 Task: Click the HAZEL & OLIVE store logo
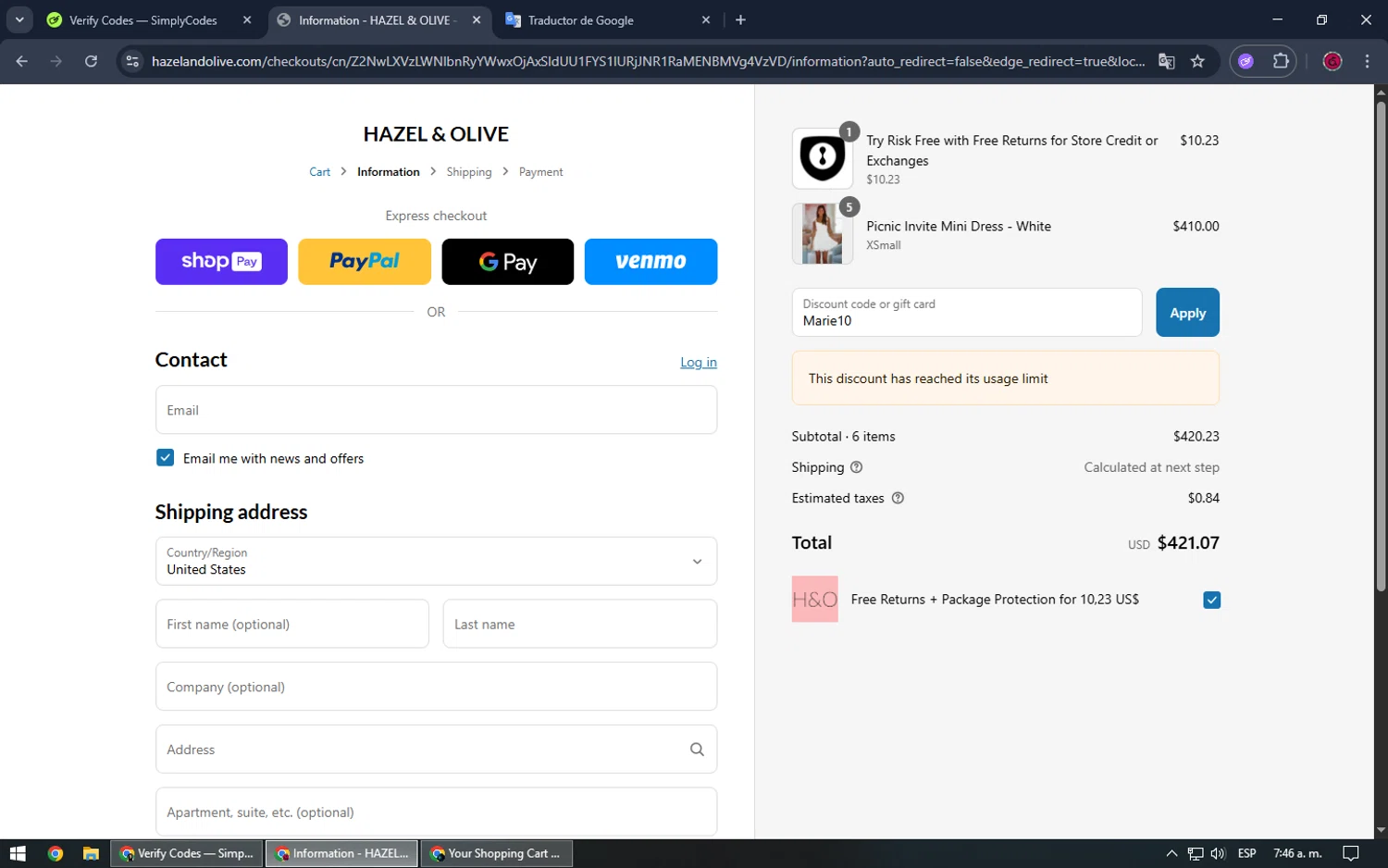pos(436,134)
